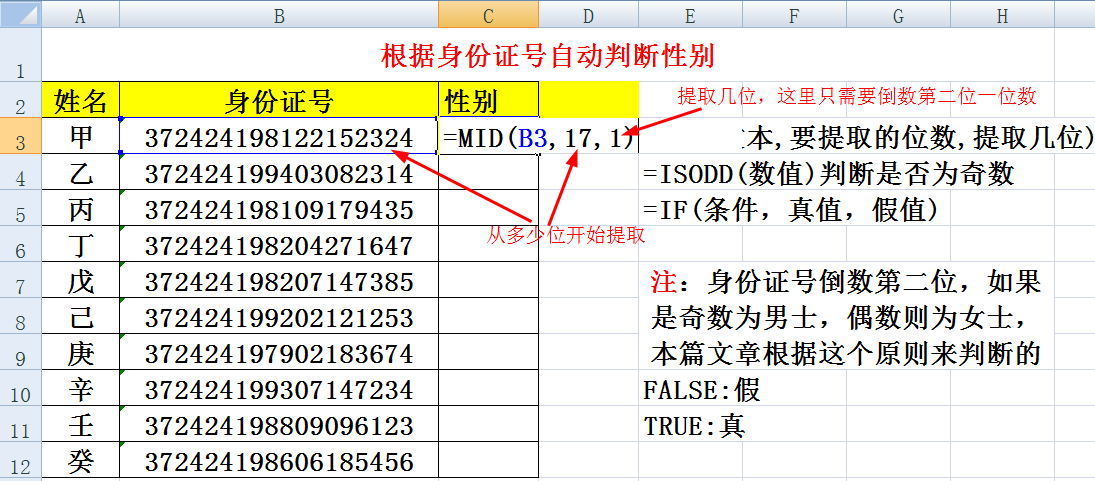Select column G header
The width and height of the screenshot is (1095, 481).
pos(898,15)
